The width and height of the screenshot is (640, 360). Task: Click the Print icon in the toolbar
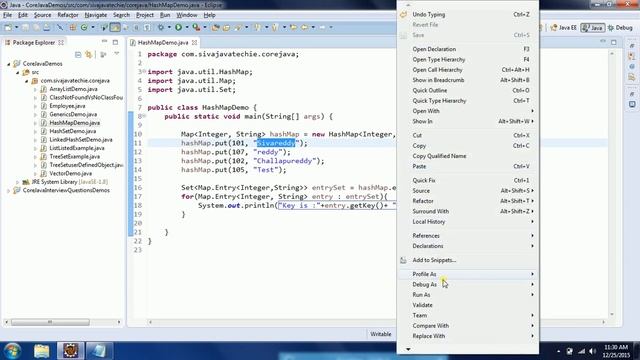click(47, 27)
